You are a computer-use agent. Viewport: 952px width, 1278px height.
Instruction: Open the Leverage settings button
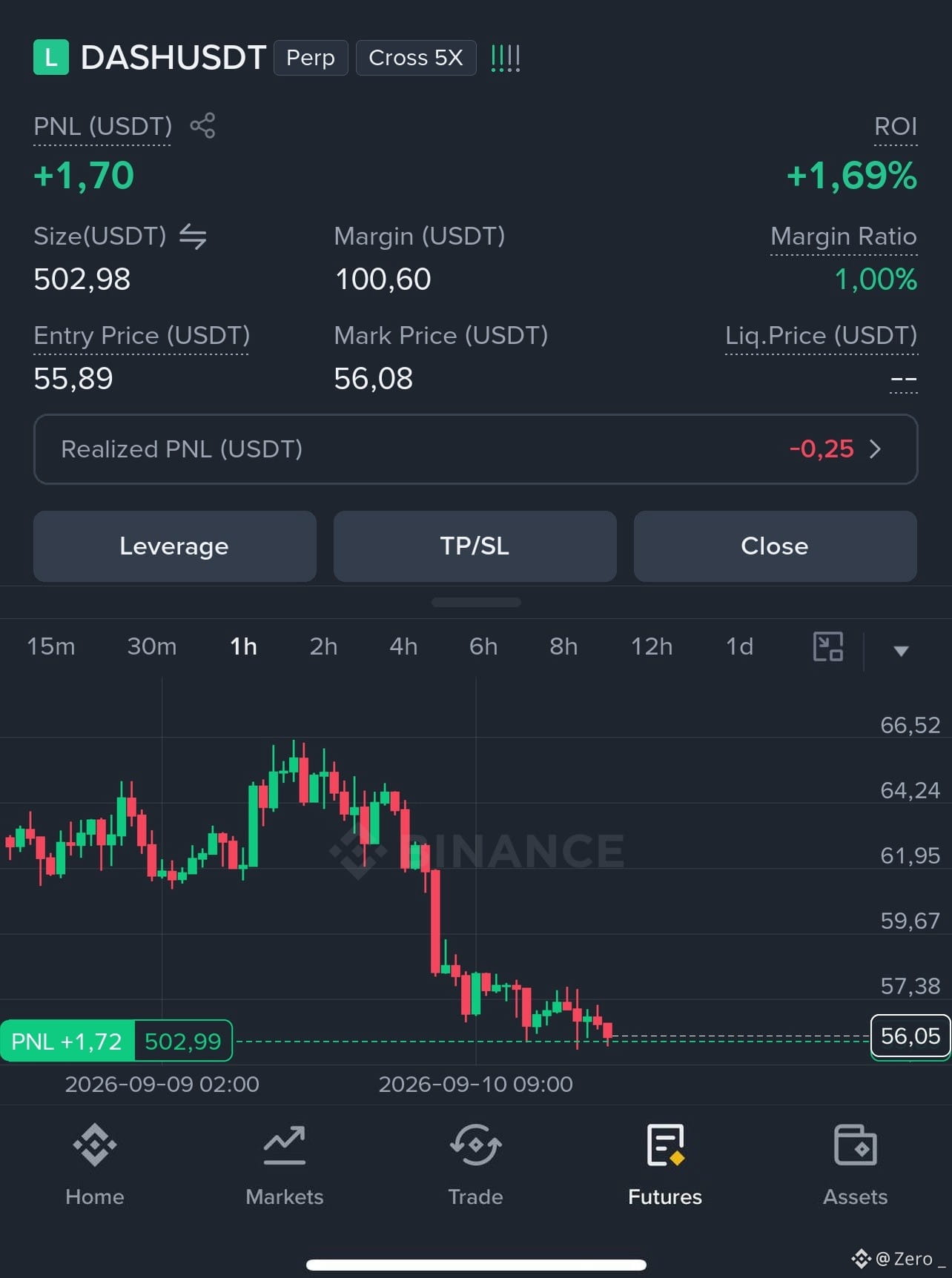pyautogui.click(x=175, y=546)
